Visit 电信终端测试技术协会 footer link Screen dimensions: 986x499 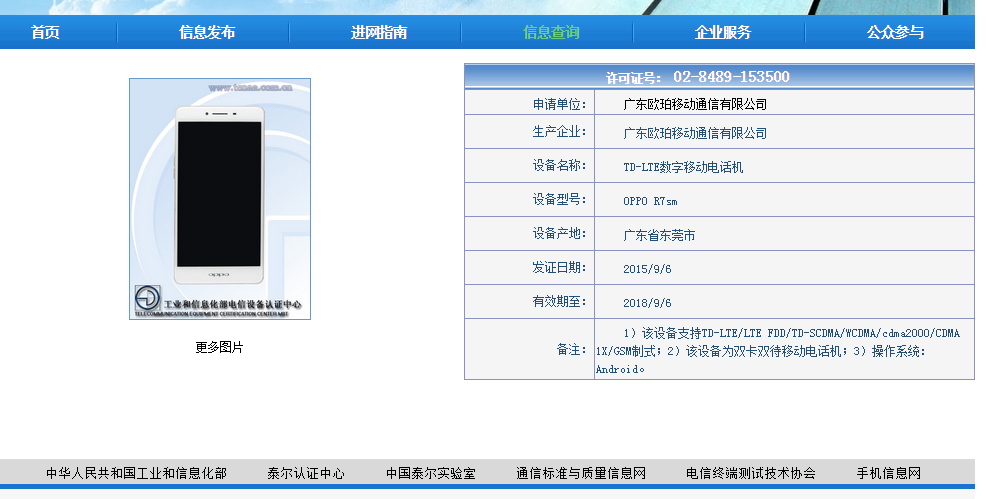coord(751,473)
